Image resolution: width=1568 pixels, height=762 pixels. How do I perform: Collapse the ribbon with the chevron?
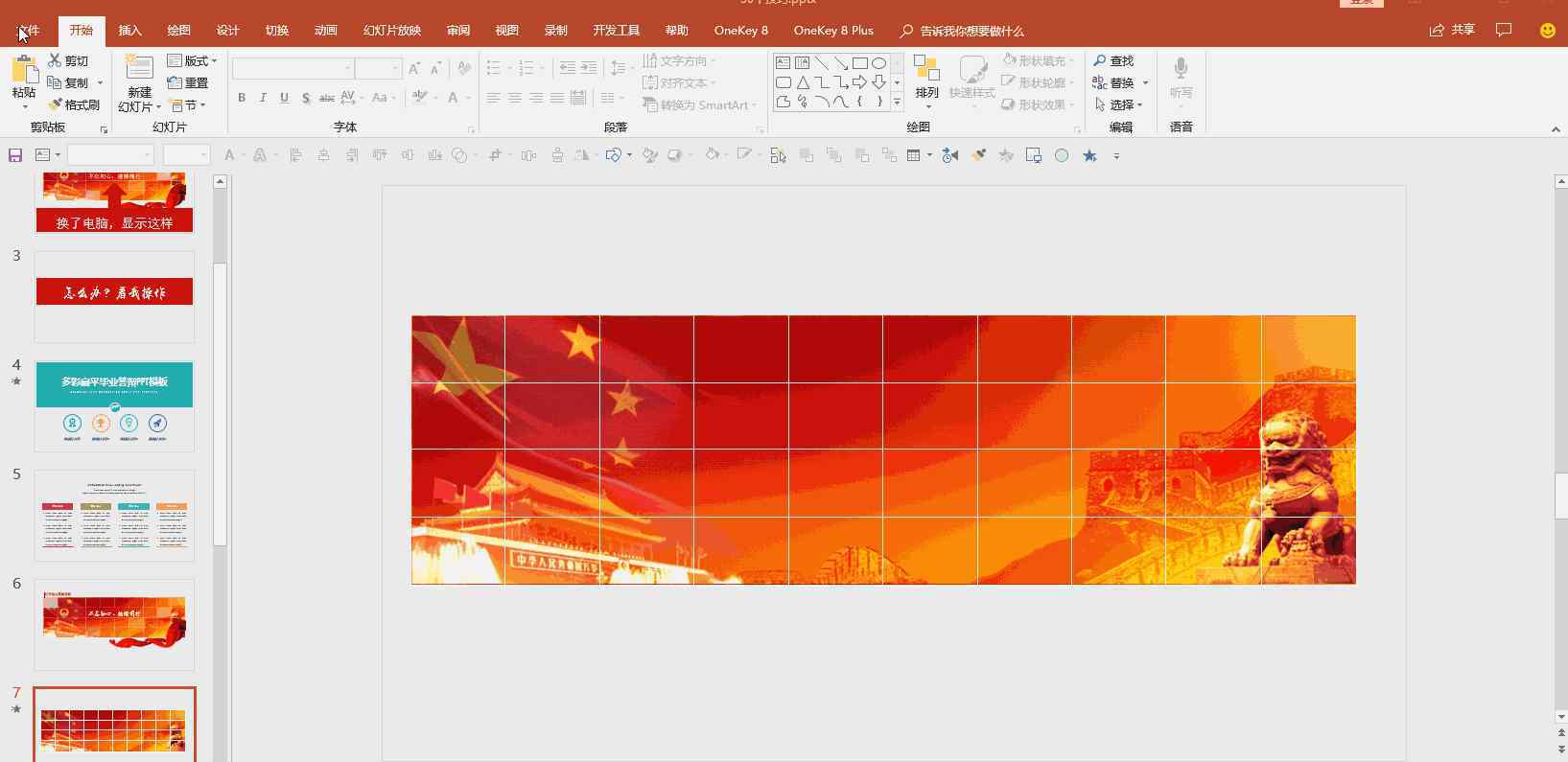pos(1556,128)
